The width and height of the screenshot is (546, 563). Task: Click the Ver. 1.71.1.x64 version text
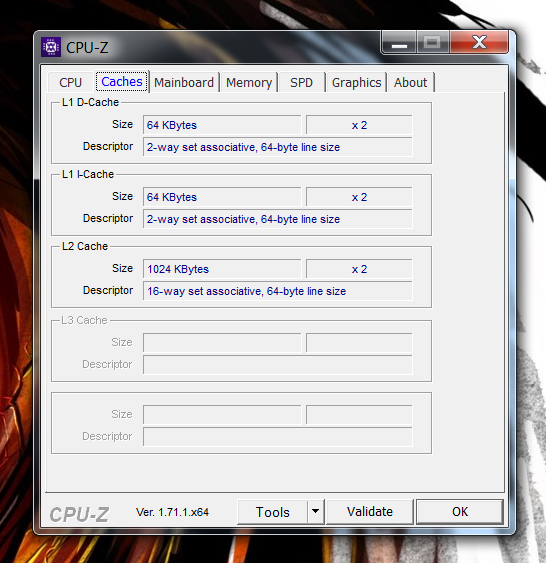point(172,512)
